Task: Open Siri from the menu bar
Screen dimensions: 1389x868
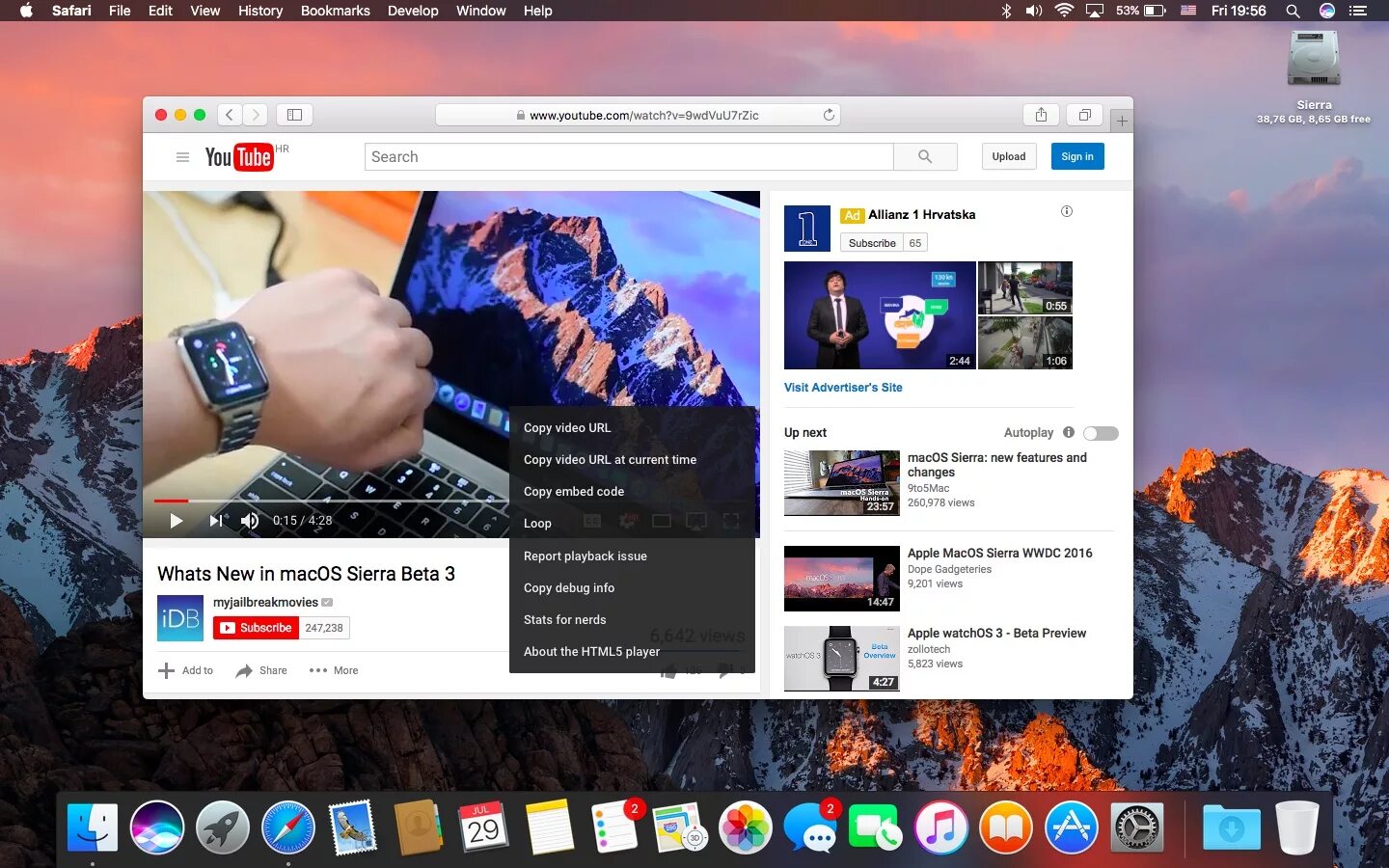Action: (1327, 11)
